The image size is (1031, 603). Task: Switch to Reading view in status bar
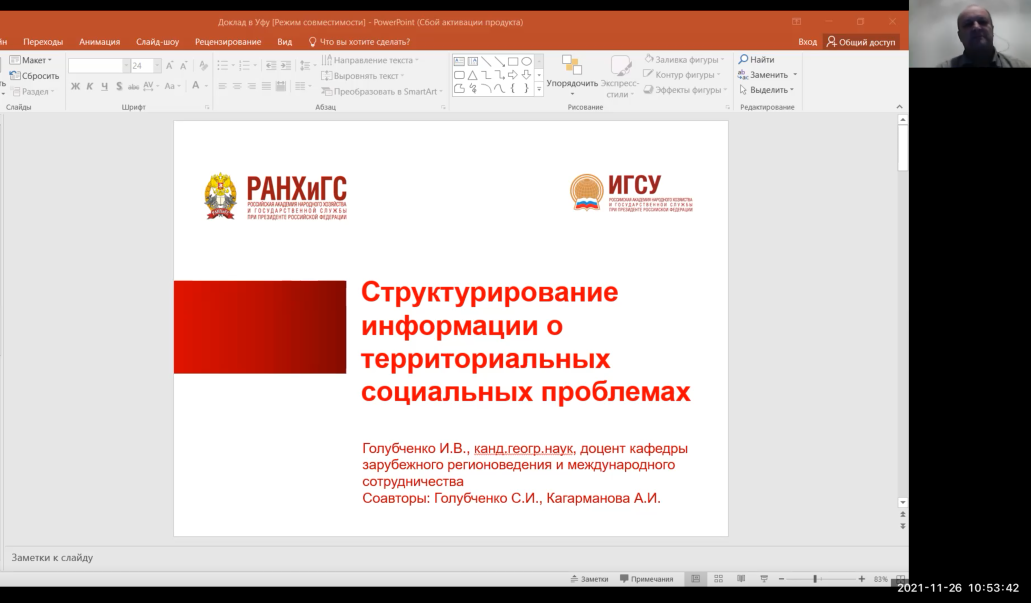click(741, 579)
